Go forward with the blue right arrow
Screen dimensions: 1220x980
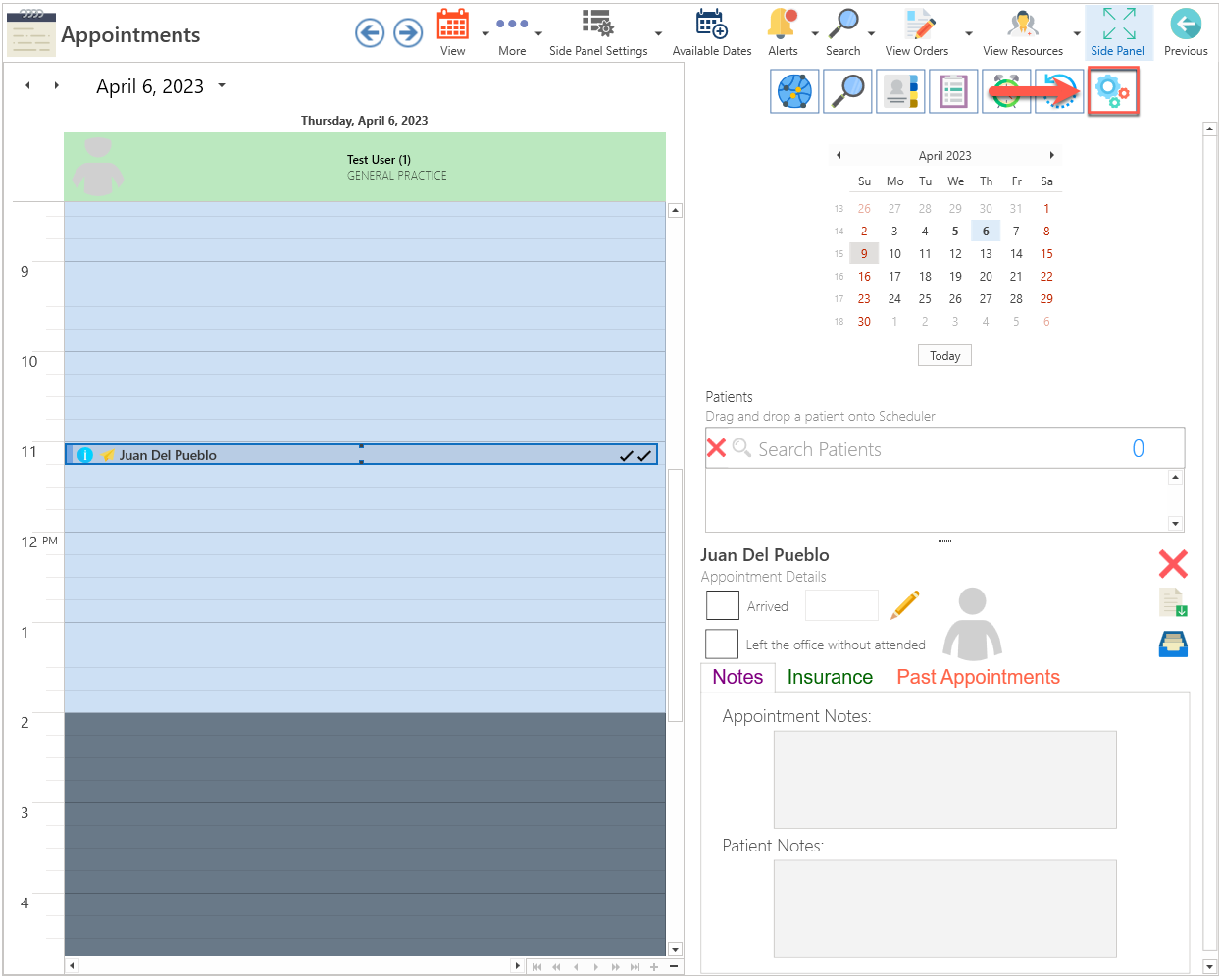click(x=408, y=33)
